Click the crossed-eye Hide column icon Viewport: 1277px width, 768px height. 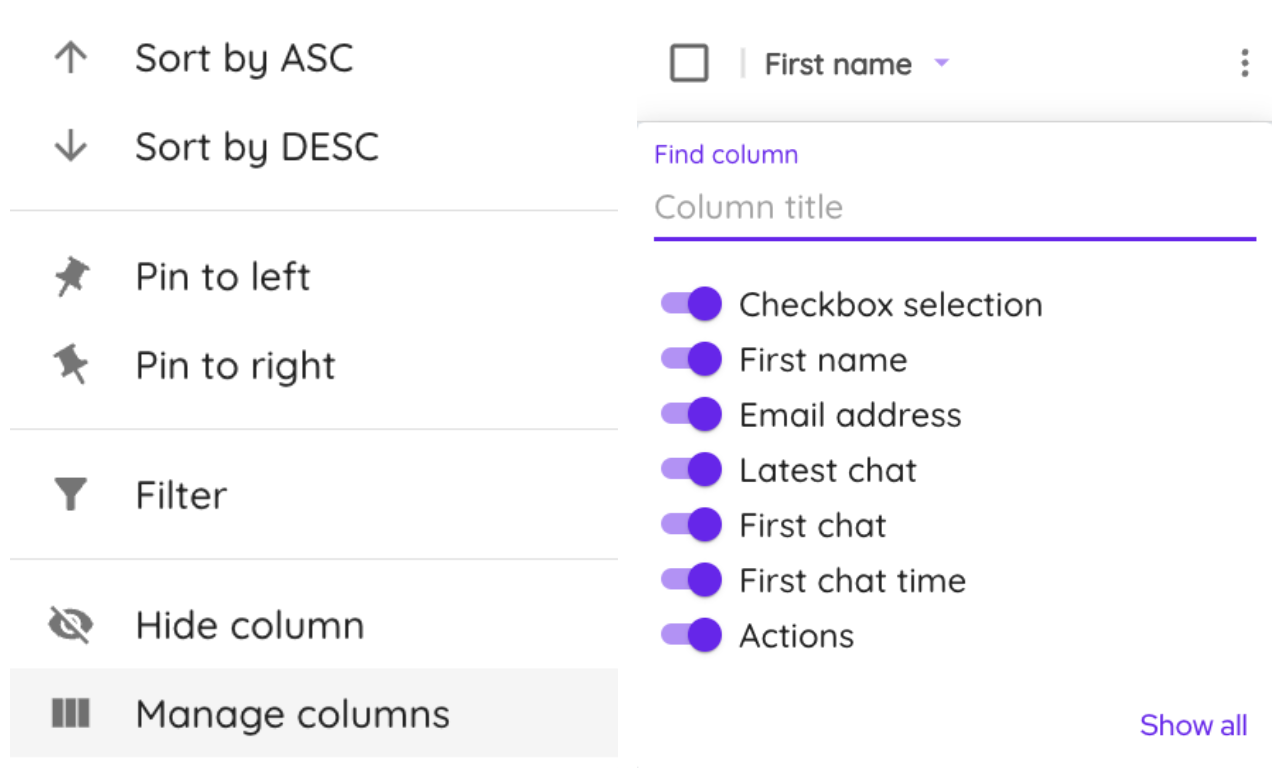[x=70, y=626]
